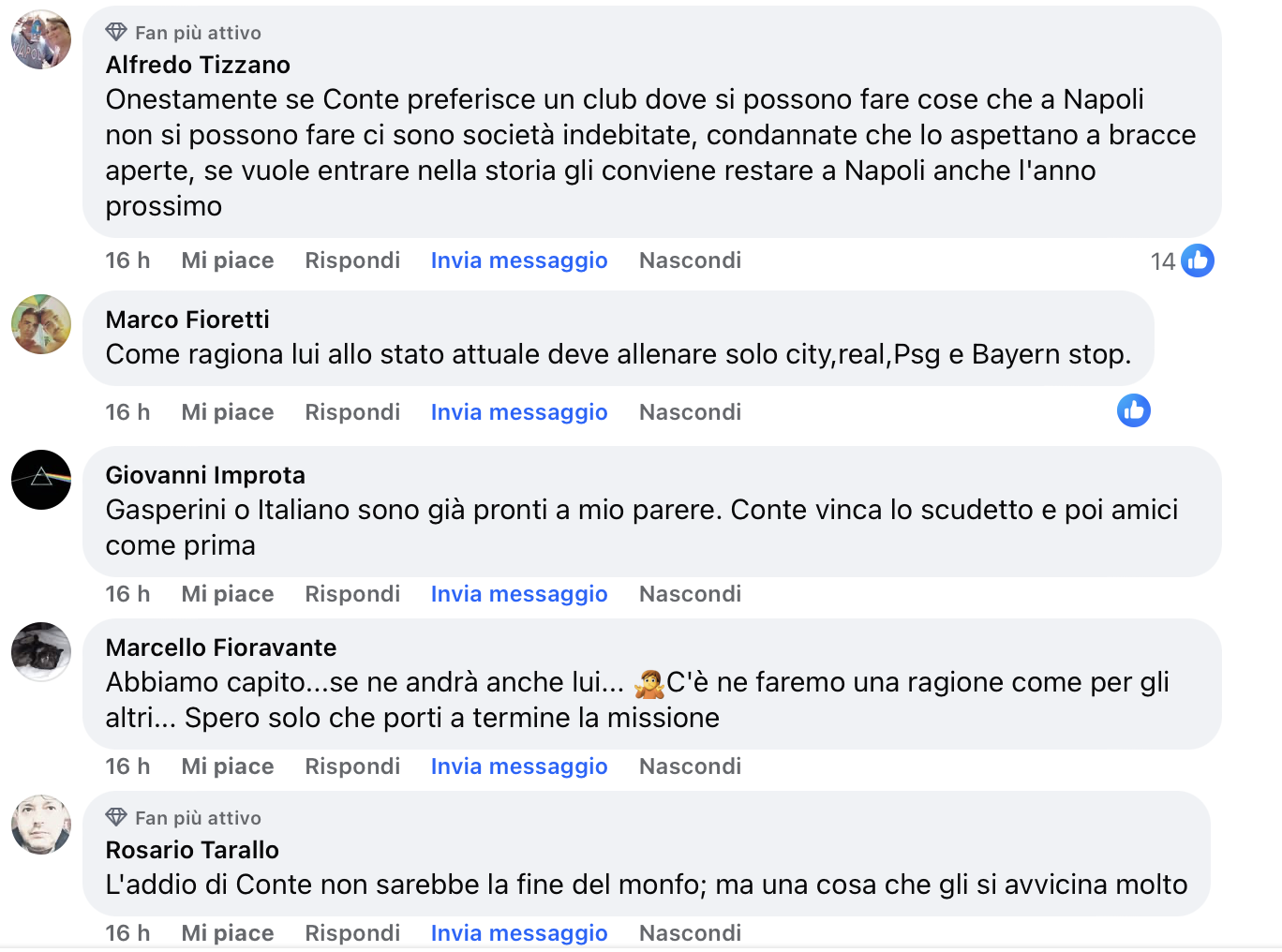This screenshot has width=1282, height=952.
Task: Click Alfredo Tizzano's profile picture
Action: tap(41, 40)
